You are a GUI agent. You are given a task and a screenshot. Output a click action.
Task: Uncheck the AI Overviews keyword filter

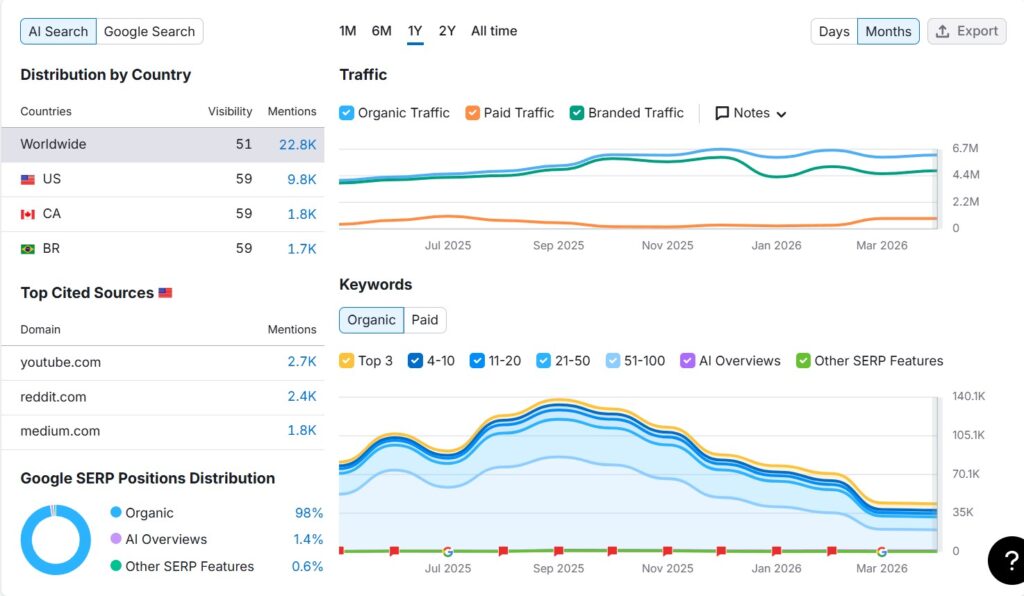tap(687, 360)
